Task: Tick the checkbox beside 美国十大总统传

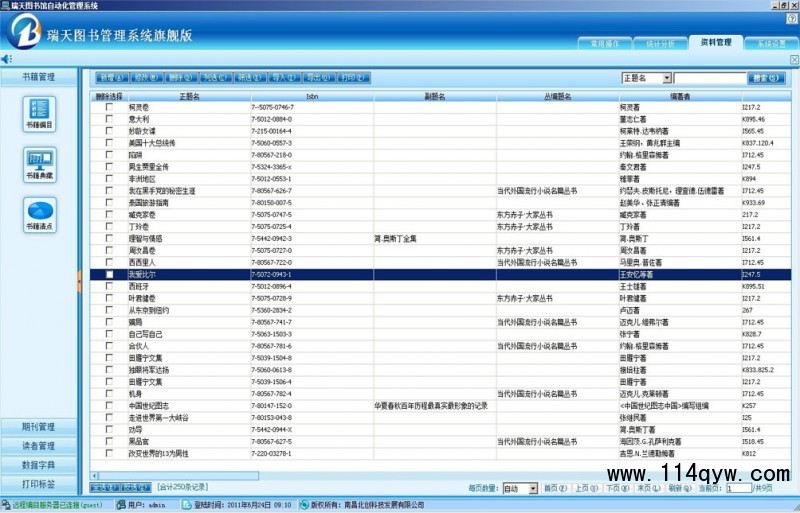Action: coord(110,143)
